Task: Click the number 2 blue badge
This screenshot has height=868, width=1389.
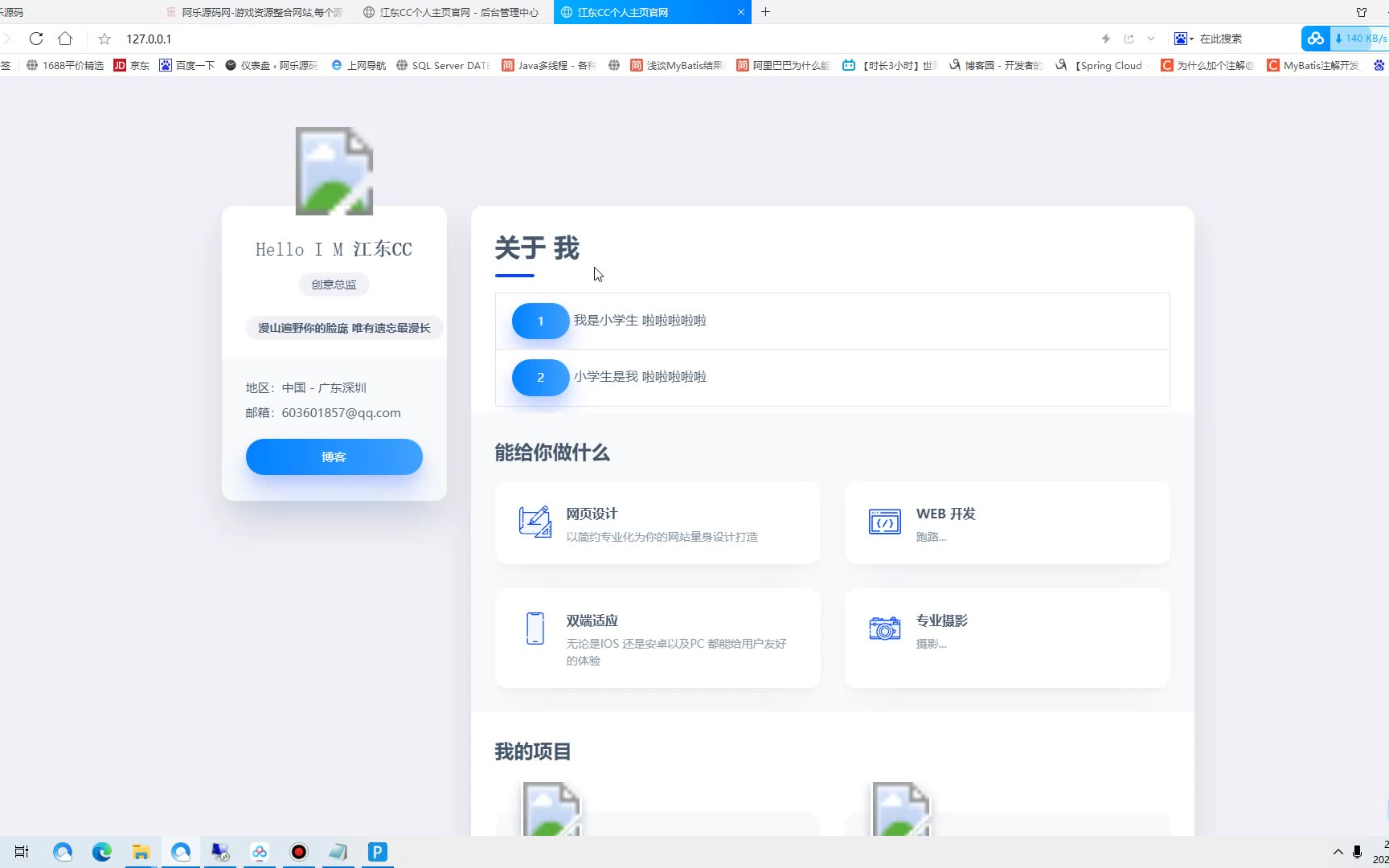Action: [x=541, y=377]
